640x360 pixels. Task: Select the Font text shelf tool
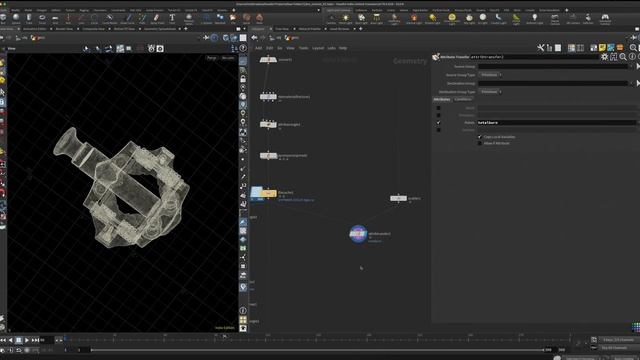(172, 18)
